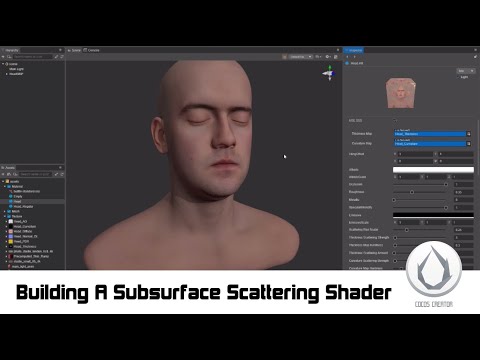The height and width of the screenshot is (360, 480).
Task: Click the Roughness slider handle
Action: 412,192
